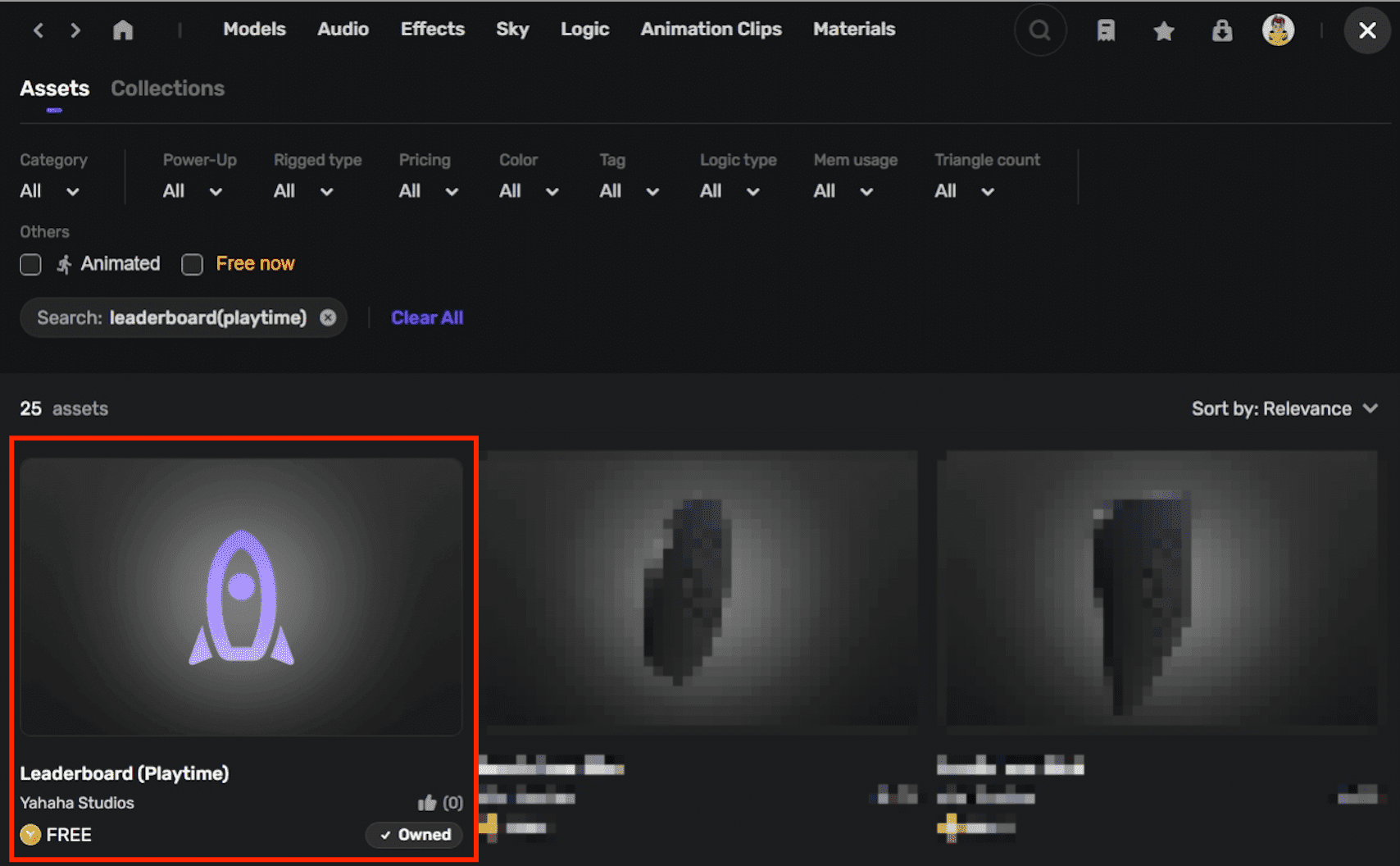
Task: Click the back navigation arrow
Action: tap(39, 30)
